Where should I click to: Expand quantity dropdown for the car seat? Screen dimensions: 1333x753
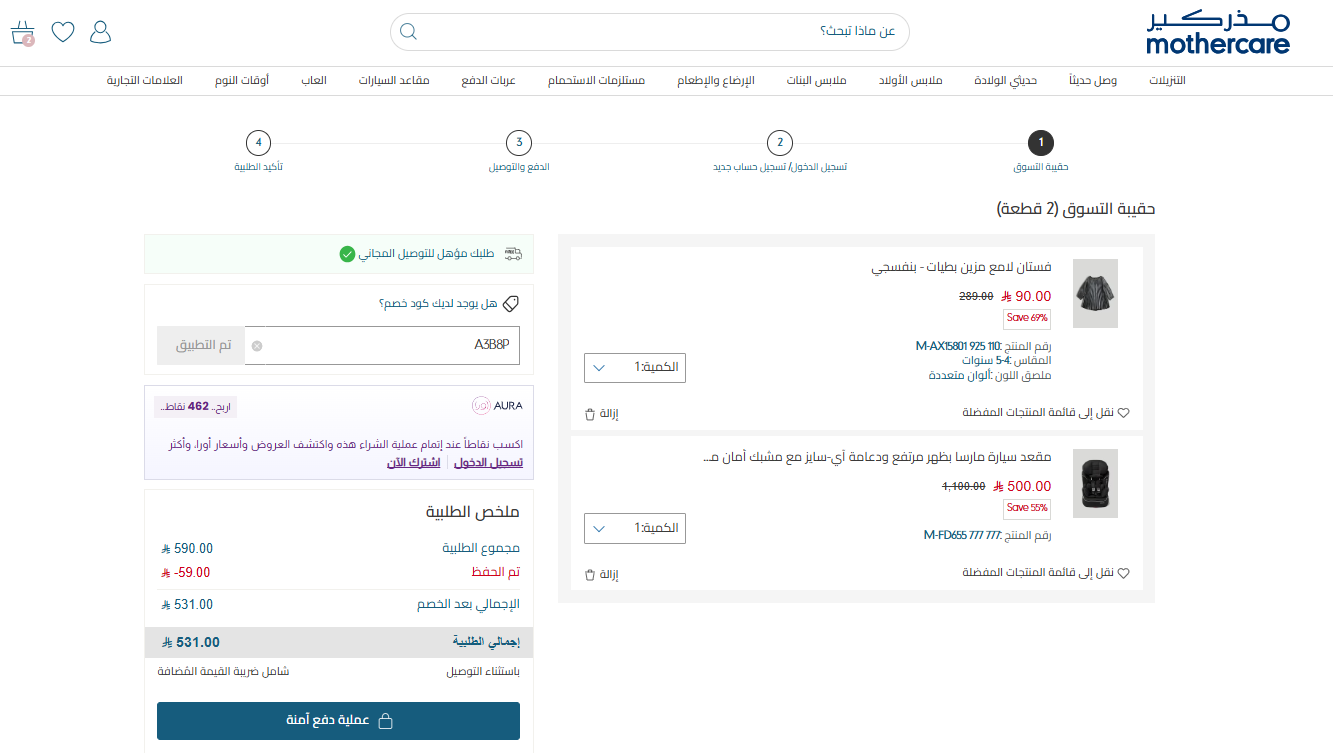pyautogui.click(x=599, y=528)
